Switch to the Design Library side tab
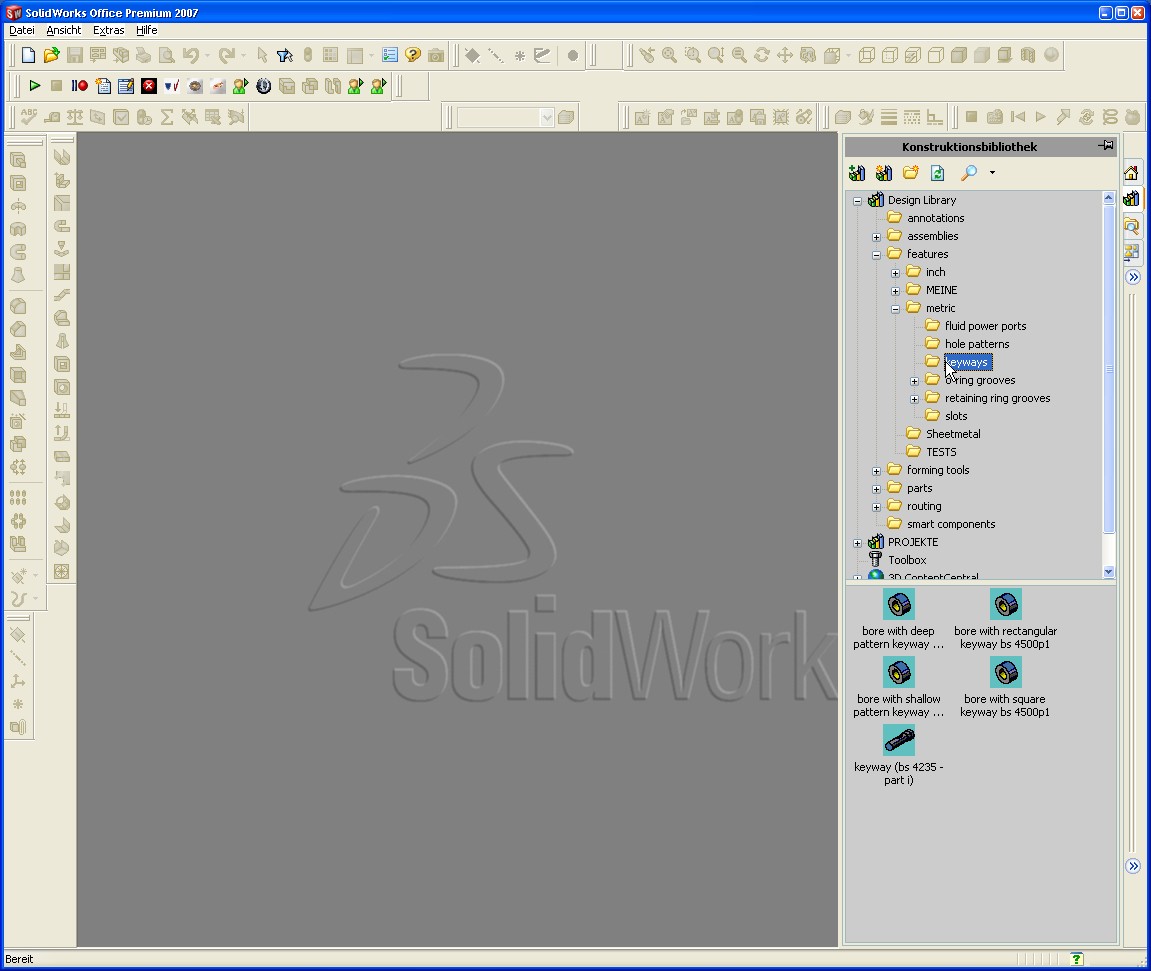This screenshot has height=971, width=1151. coord(1131,198)
